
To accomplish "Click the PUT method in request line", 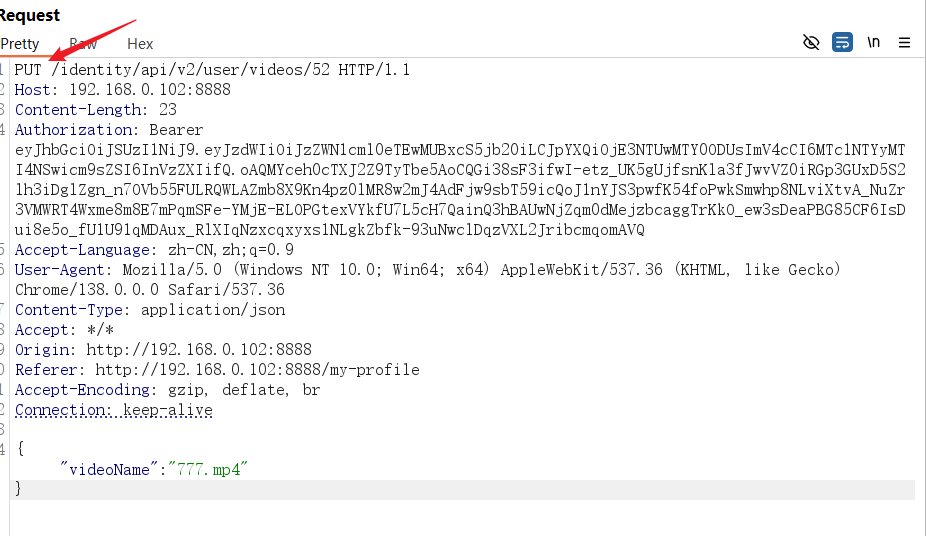I will point(28,70).
